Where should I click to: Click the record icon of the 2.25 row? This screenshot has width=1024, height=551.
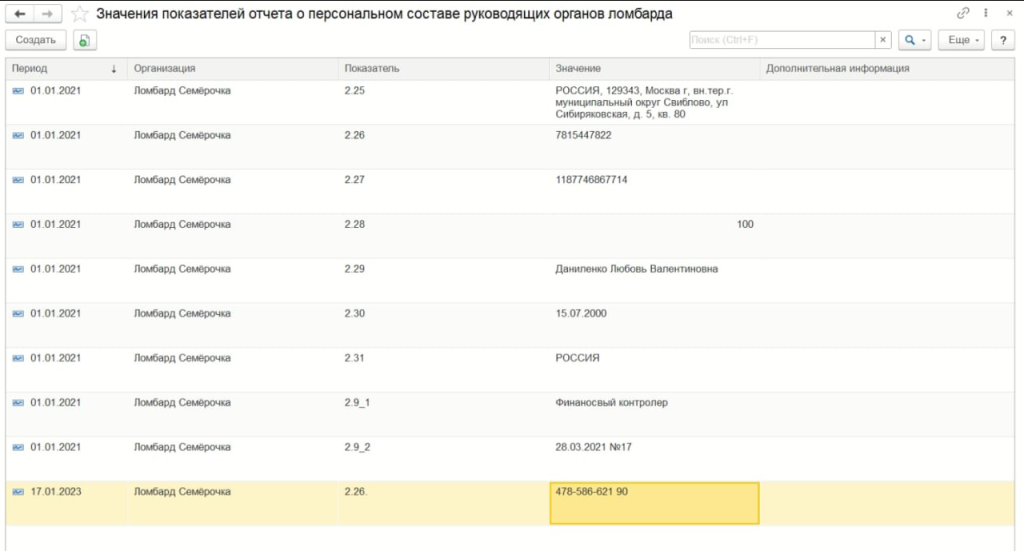point(17,91)
